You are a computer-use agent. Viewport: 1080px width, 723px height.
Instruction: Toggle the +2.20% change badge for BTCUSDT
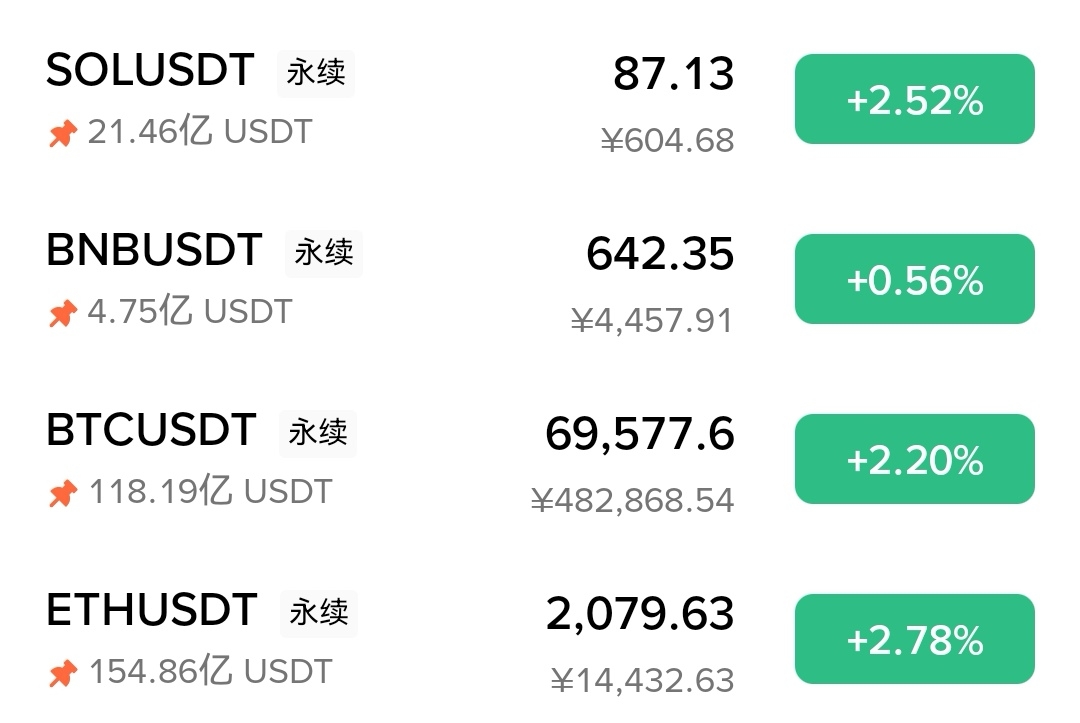tap(914, 460)
